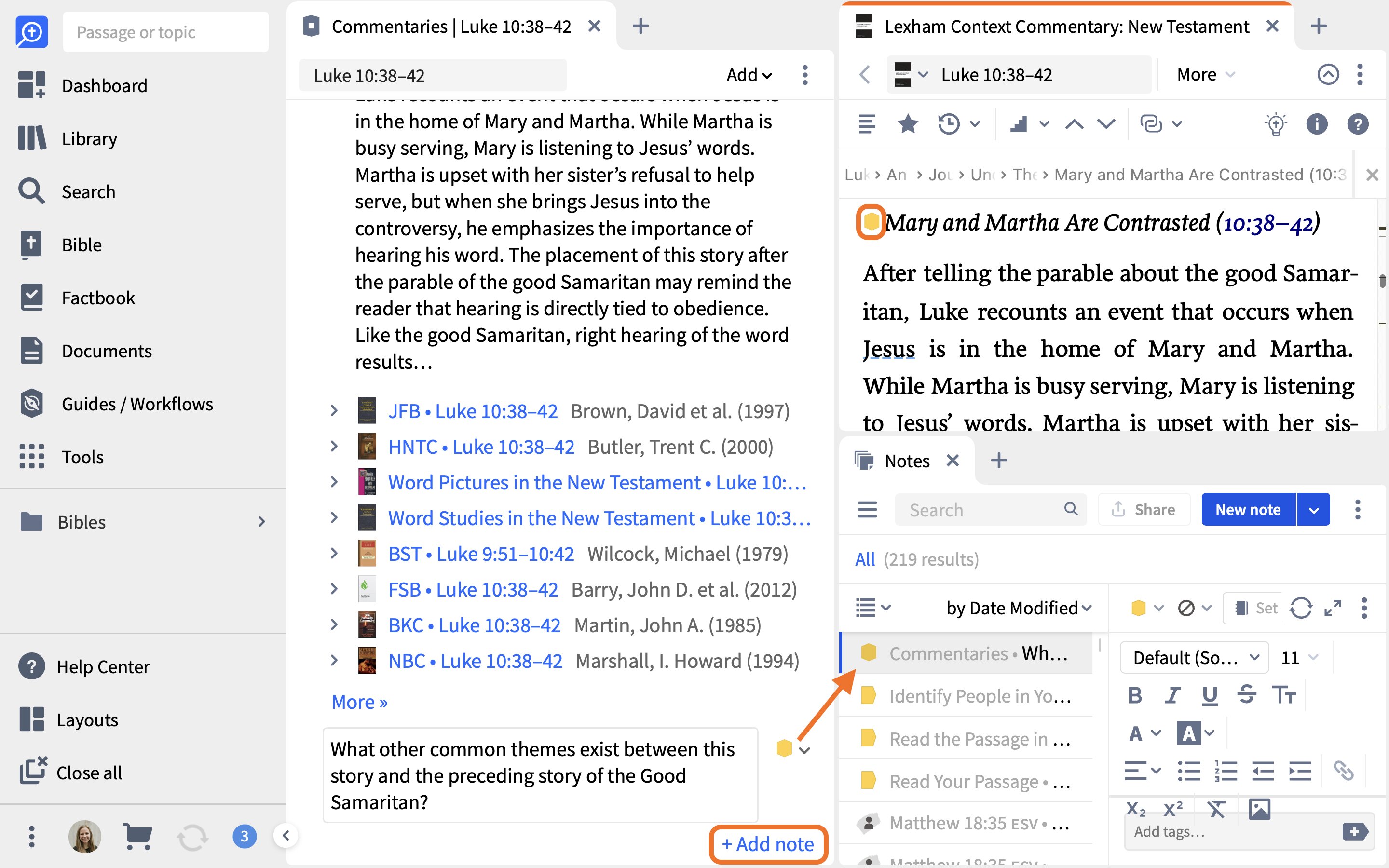Open yellow note color picker in editor toolbar
Screen dimensions: 1389x868
1147,608
